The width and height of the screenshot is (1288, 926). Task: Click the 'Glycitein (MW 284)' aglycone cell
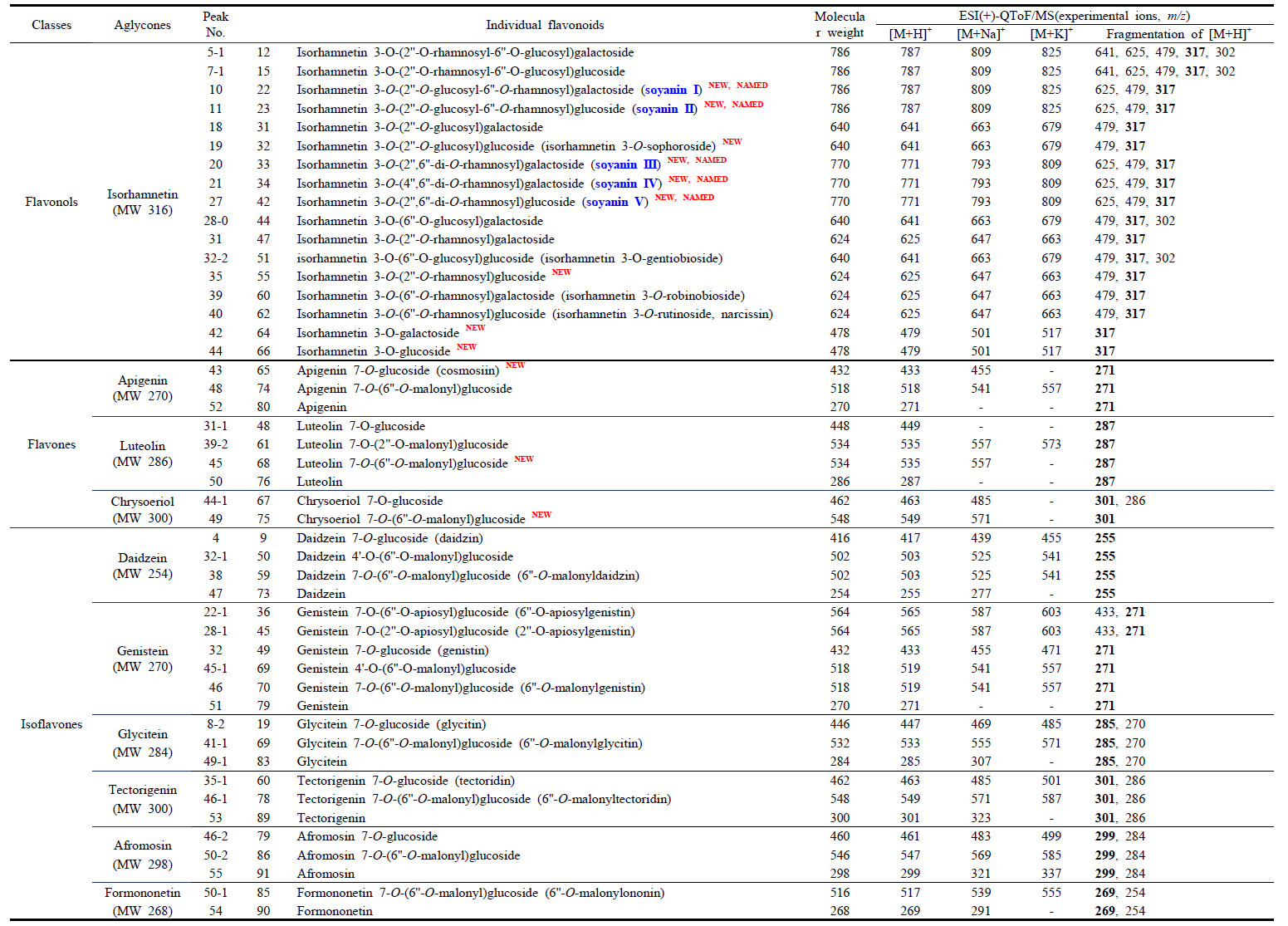pos(142,743)
